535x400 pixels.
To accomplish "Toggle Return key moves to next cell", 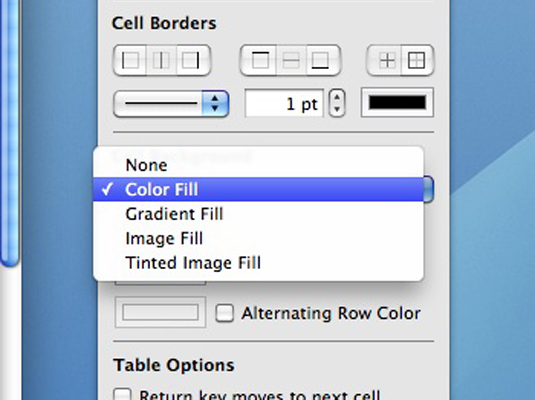I will click(122, 394).
